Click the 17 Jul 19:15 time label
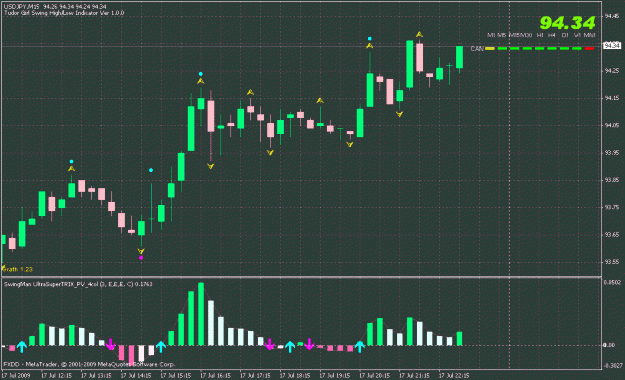 tap(334, 376)
